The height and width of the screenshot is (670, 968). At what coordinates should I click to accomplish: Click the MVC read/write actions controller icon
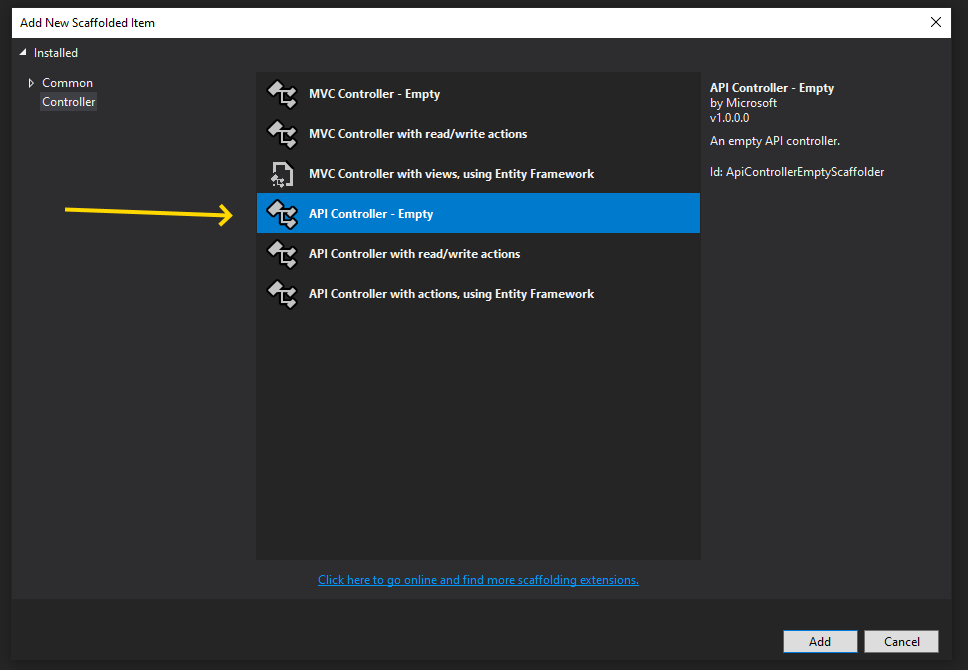[283, 134]
